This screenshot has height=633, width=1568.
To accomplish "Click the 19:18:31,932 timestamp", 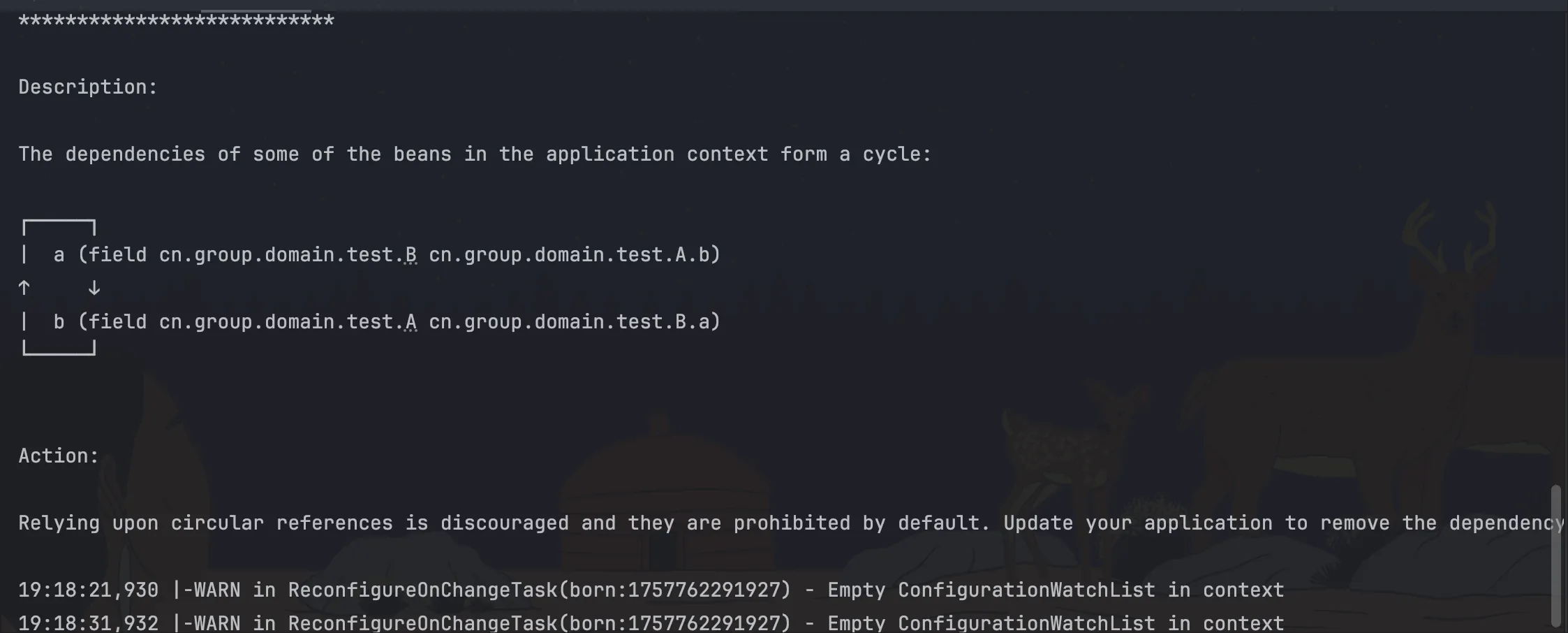I will (88, 623).
